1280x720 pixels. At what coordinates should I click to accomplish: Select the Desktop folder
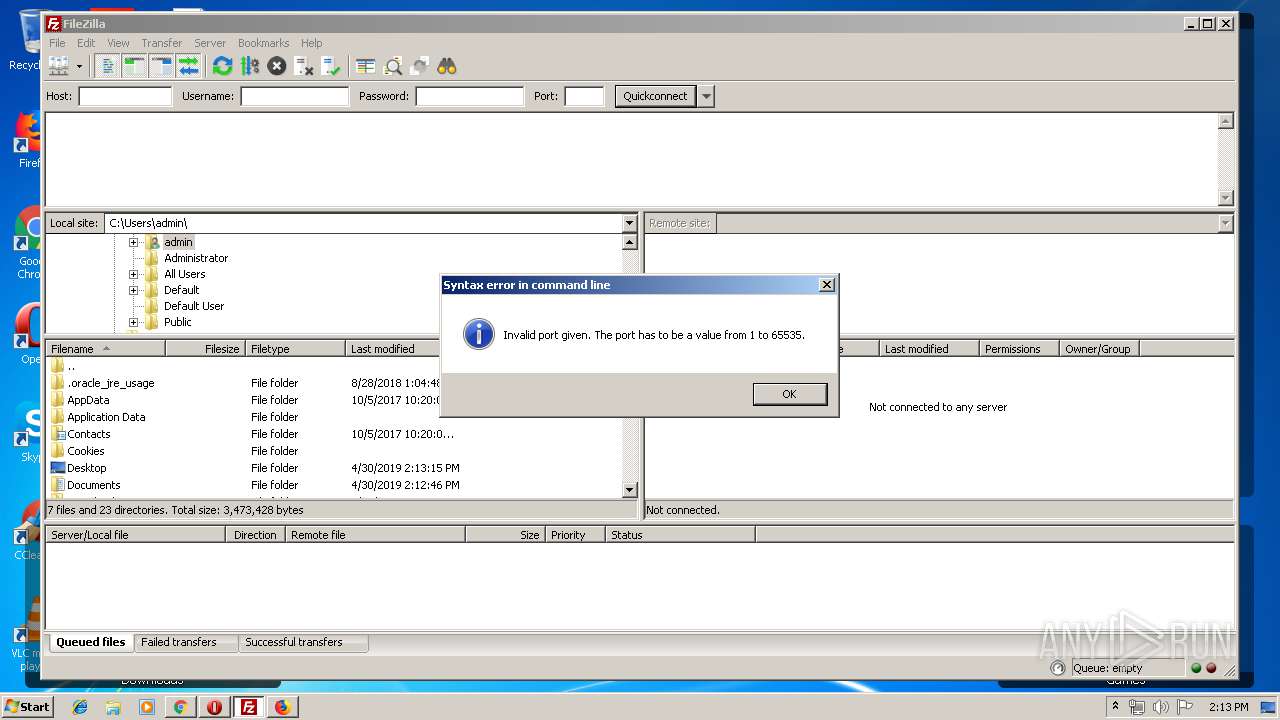[x=86, y=468]
